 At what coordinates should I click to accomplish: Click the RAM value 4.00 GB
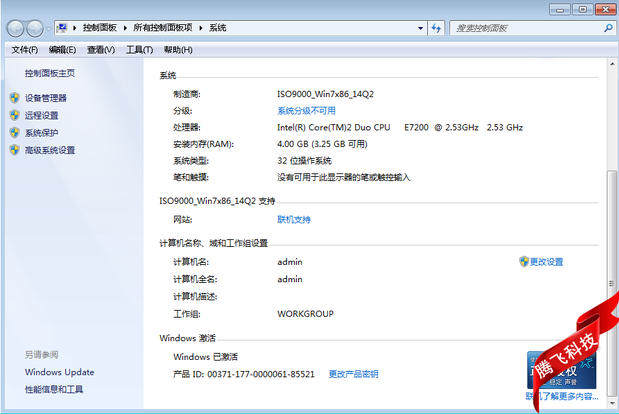(293, 144)
